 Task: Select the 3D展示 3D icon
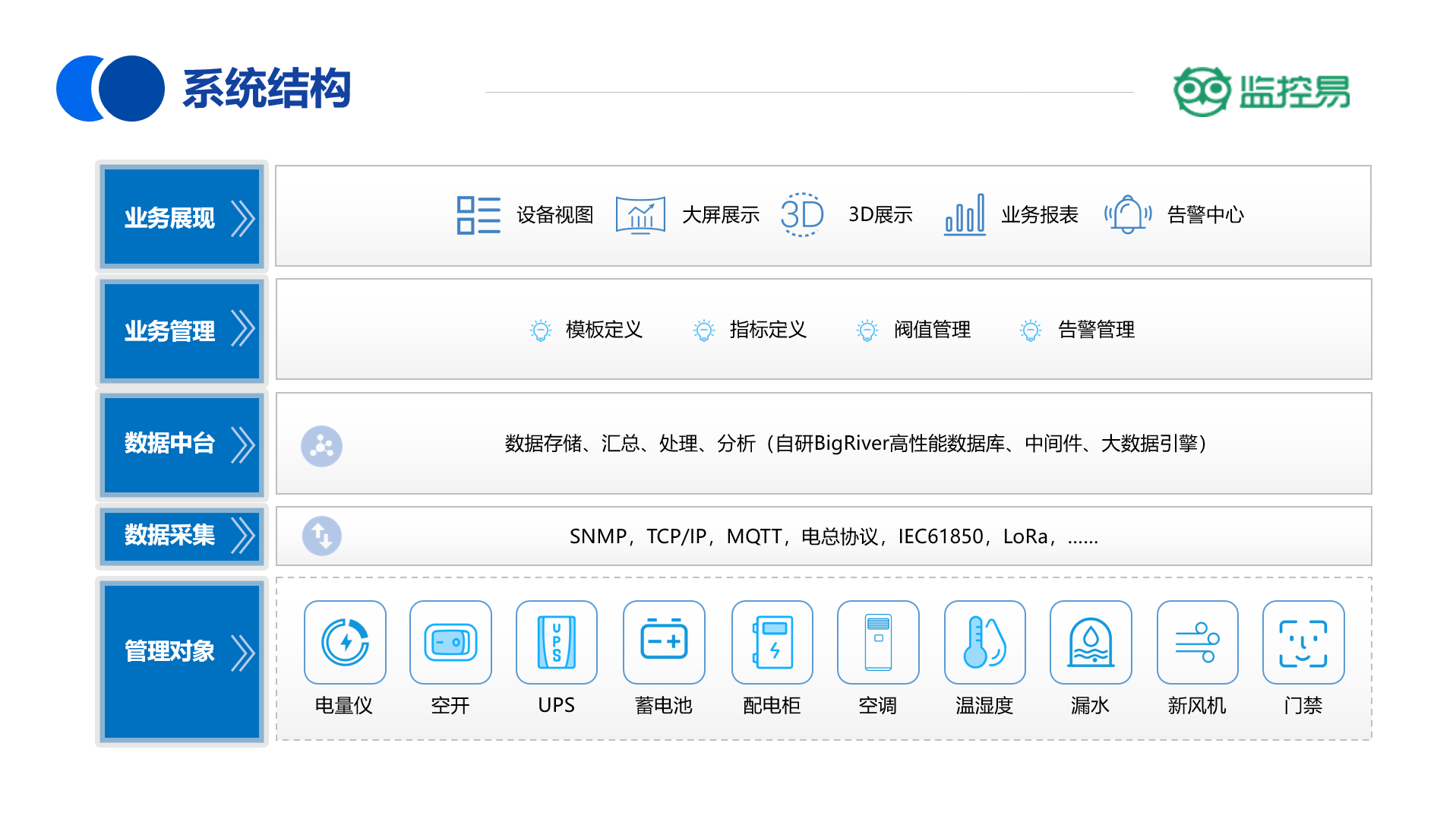[x=802, y=215]
